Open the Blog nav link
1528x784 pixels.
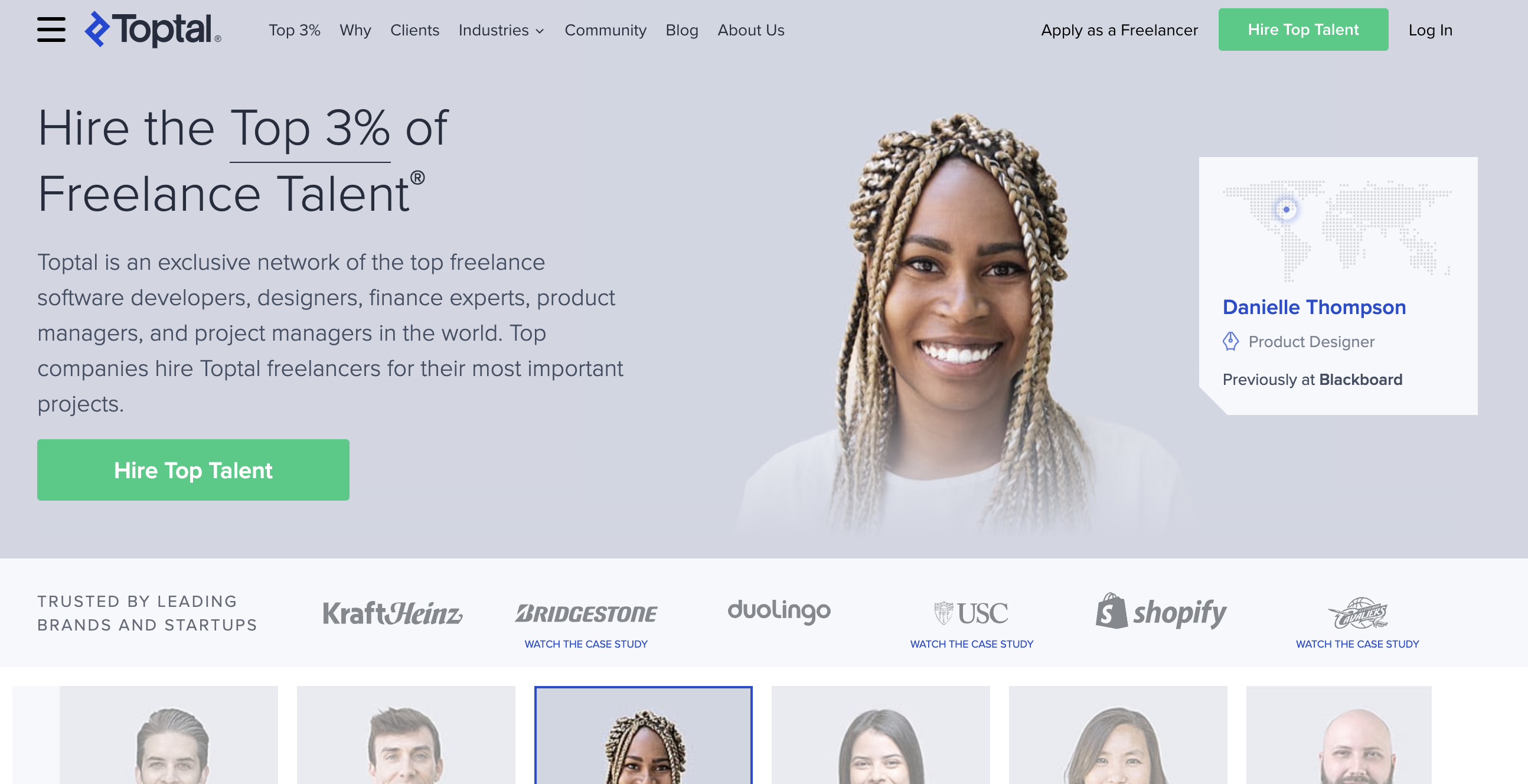click(681, 30)
